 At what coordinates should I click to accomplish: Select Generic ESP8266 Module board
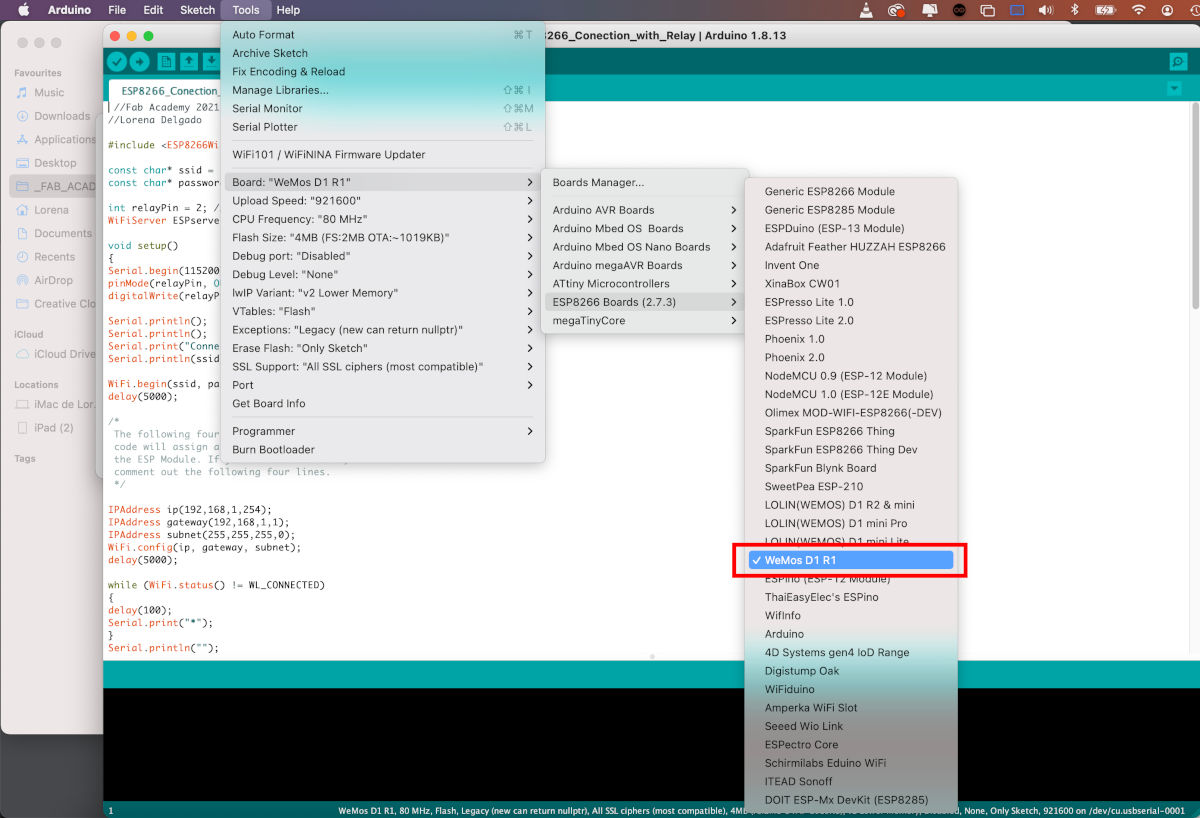[850, 191]
